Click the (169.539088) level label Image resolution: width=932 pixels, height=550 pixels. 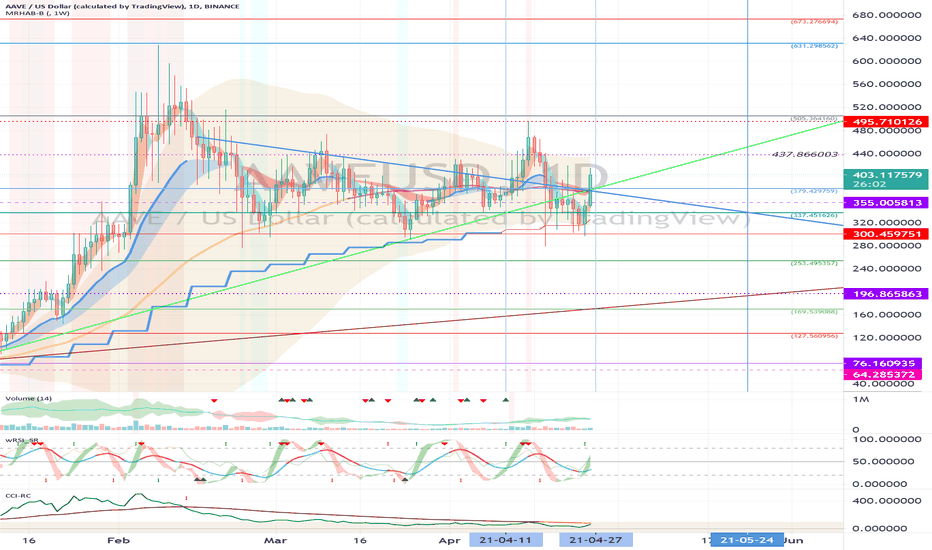point(814,312)
